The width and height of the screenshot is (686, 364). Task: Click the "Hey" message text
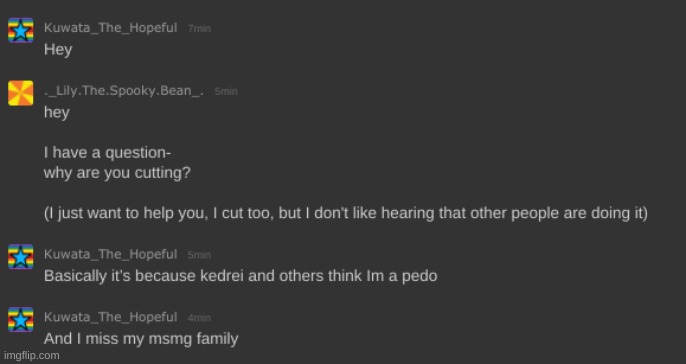pyautogui.click(x=58, y=49)
